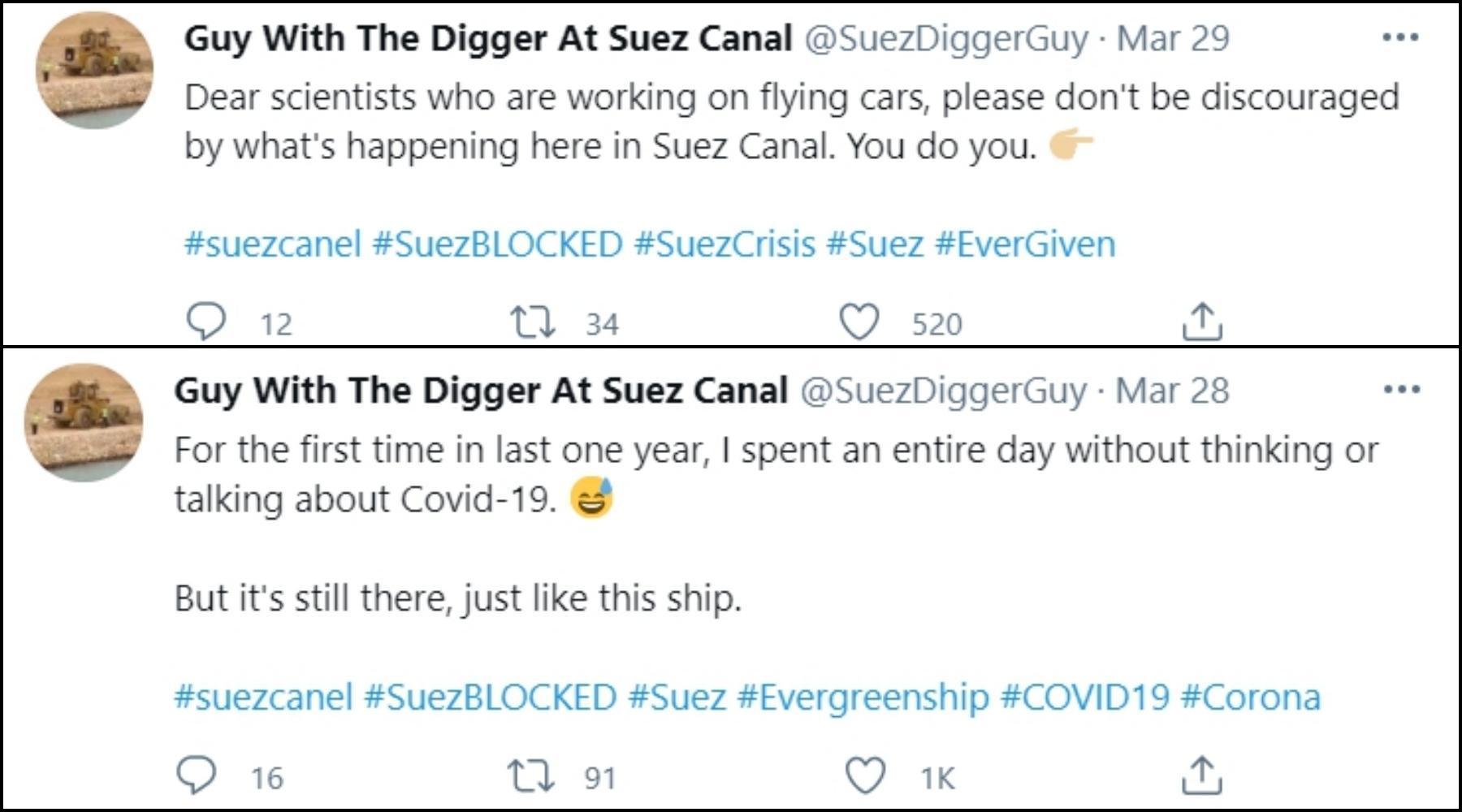This screenshot has width=1462, height=812.
Task: Retweet the flying cars tweet
Action: click(x=533, y=322)
